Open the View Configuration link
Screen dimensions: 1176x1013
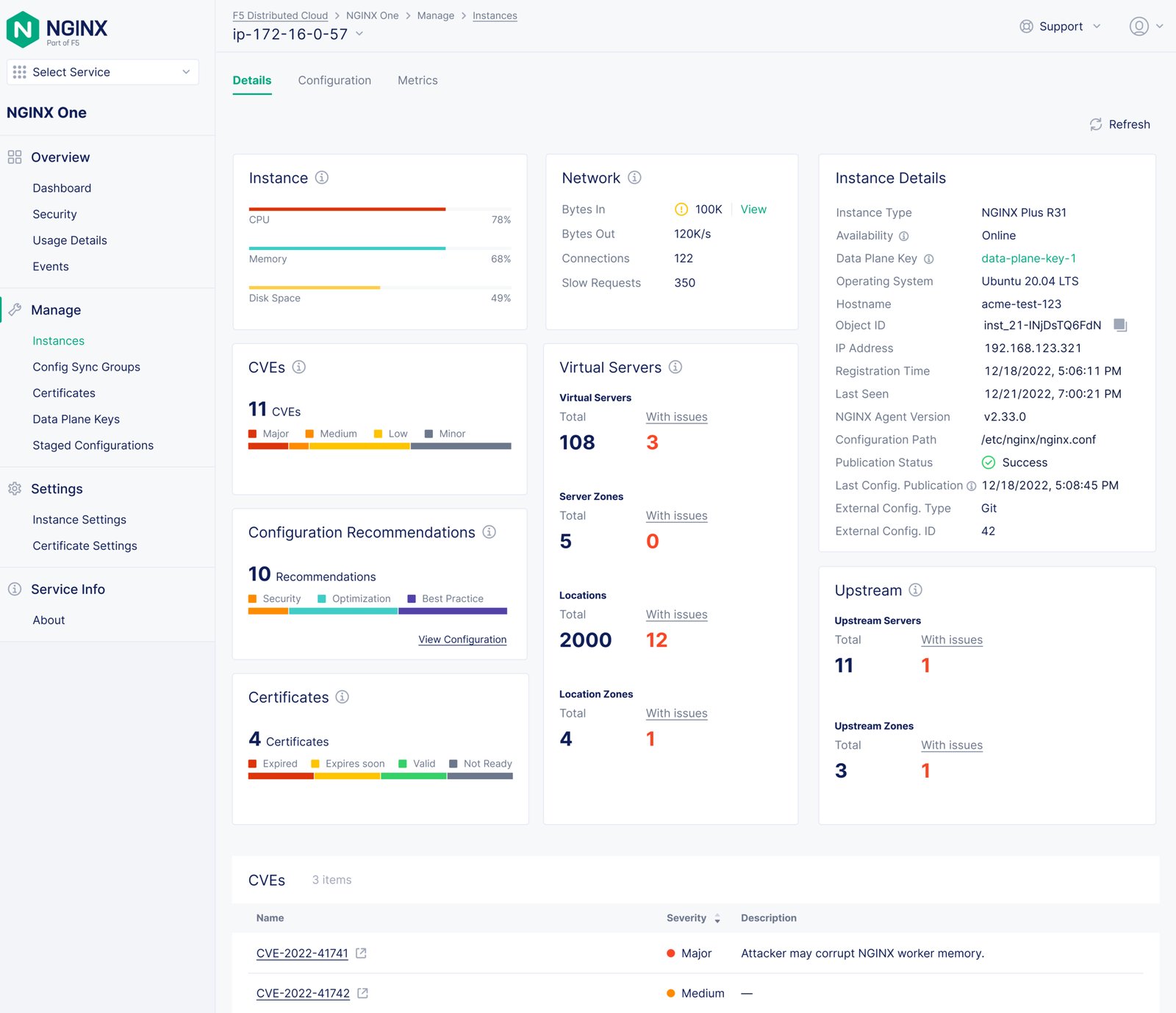462,640
